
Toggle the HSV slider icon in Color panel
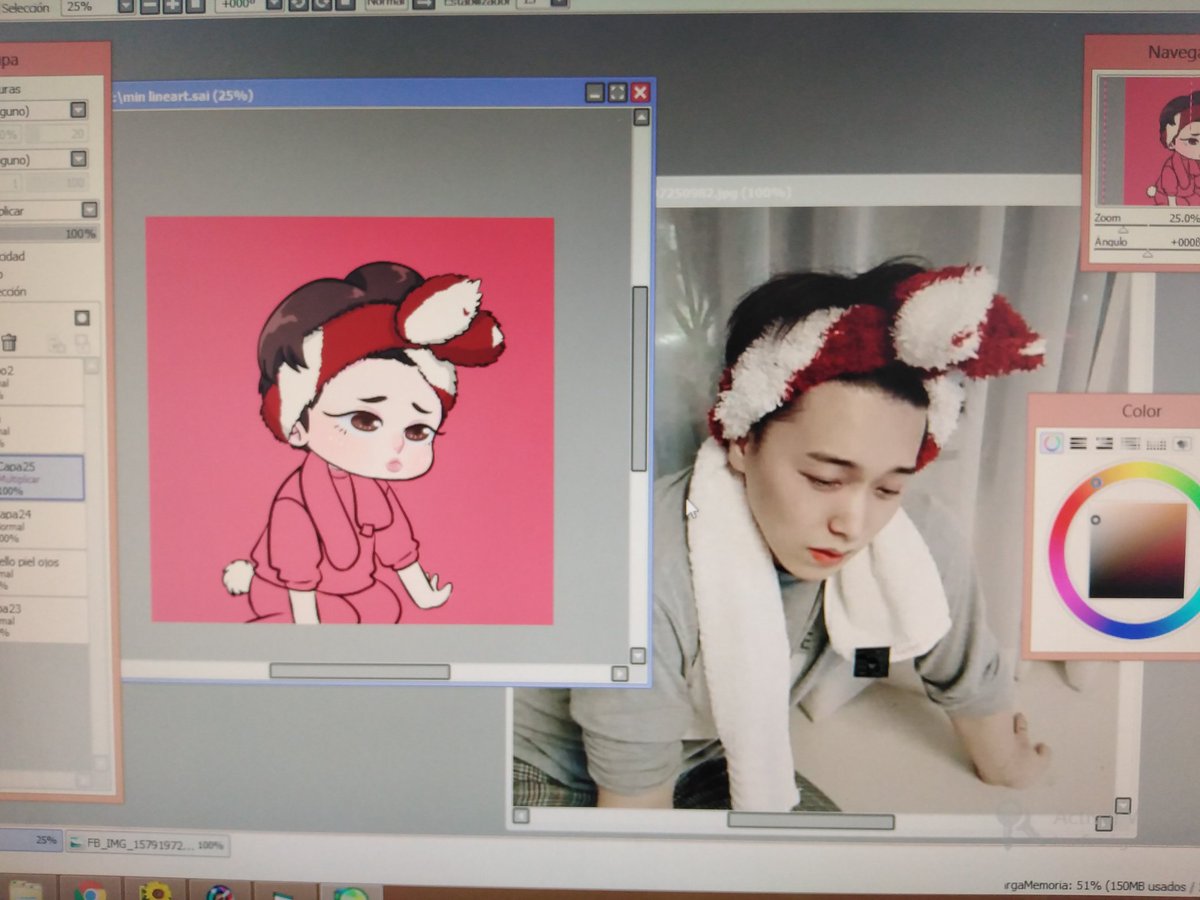[x=1104, y=443]
